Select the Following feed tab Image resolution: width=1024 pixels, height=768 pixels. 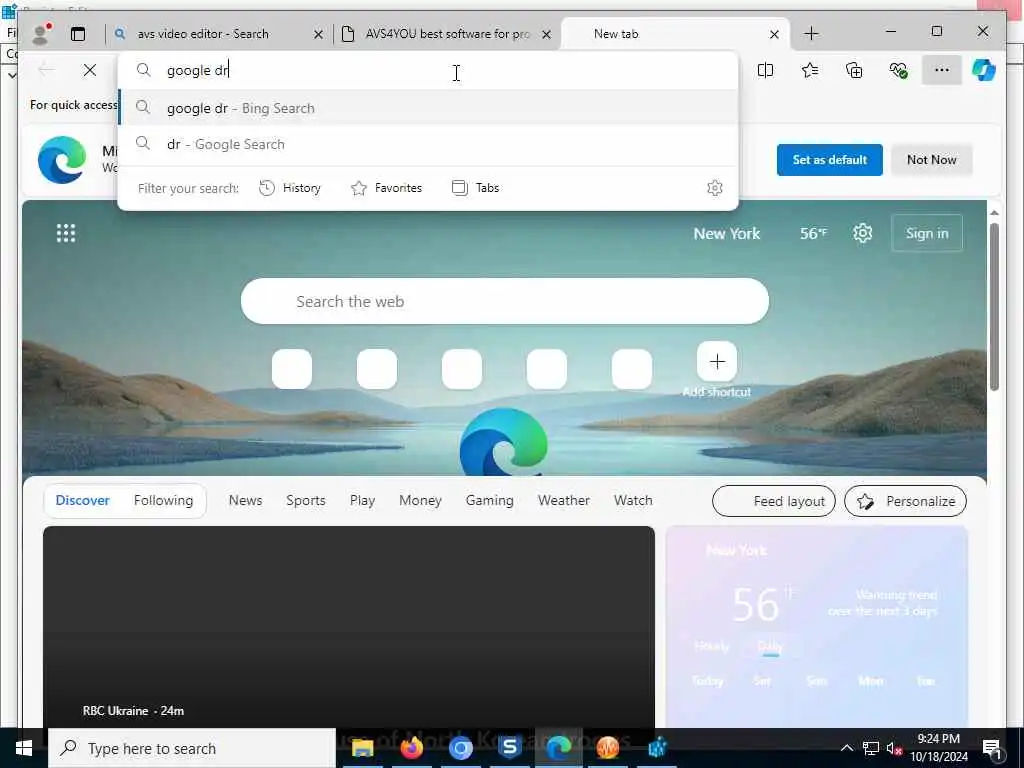(163, 500)
